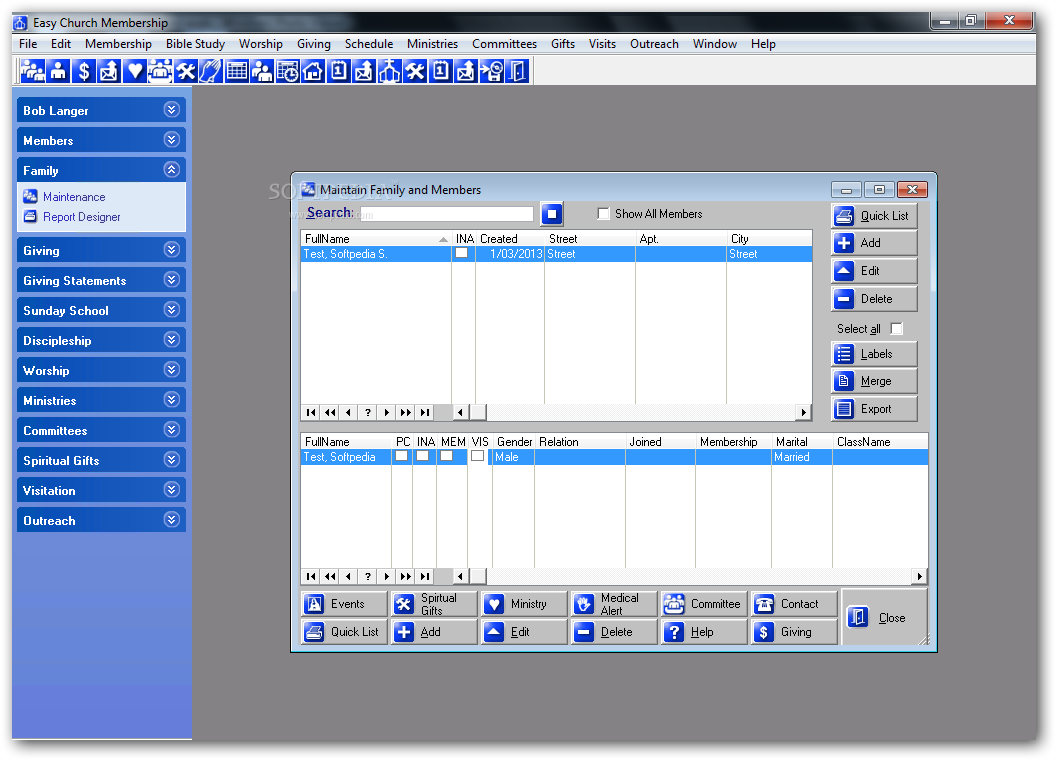The width and height of the screenshot is (1056, 760).
Task: Toggle the member row INA checkbox
Action: [x=423, y=456]
